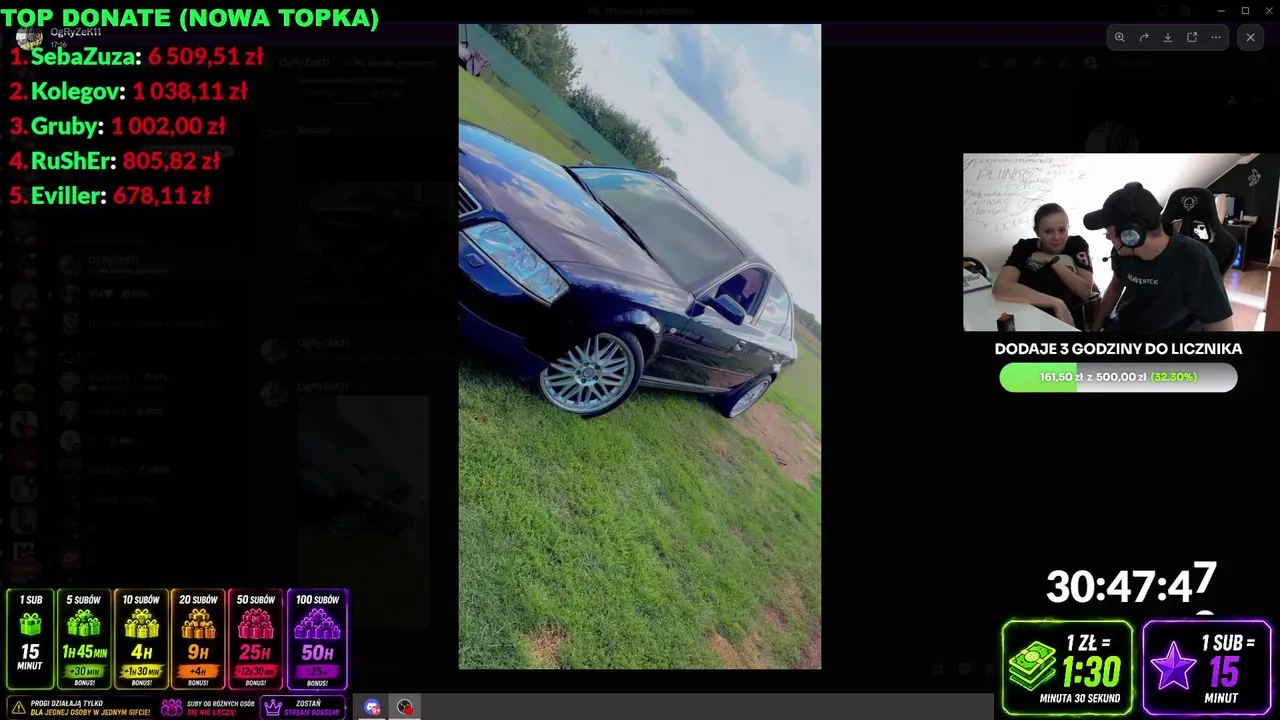Close the image viewer with the X button

click(1250, 38)
